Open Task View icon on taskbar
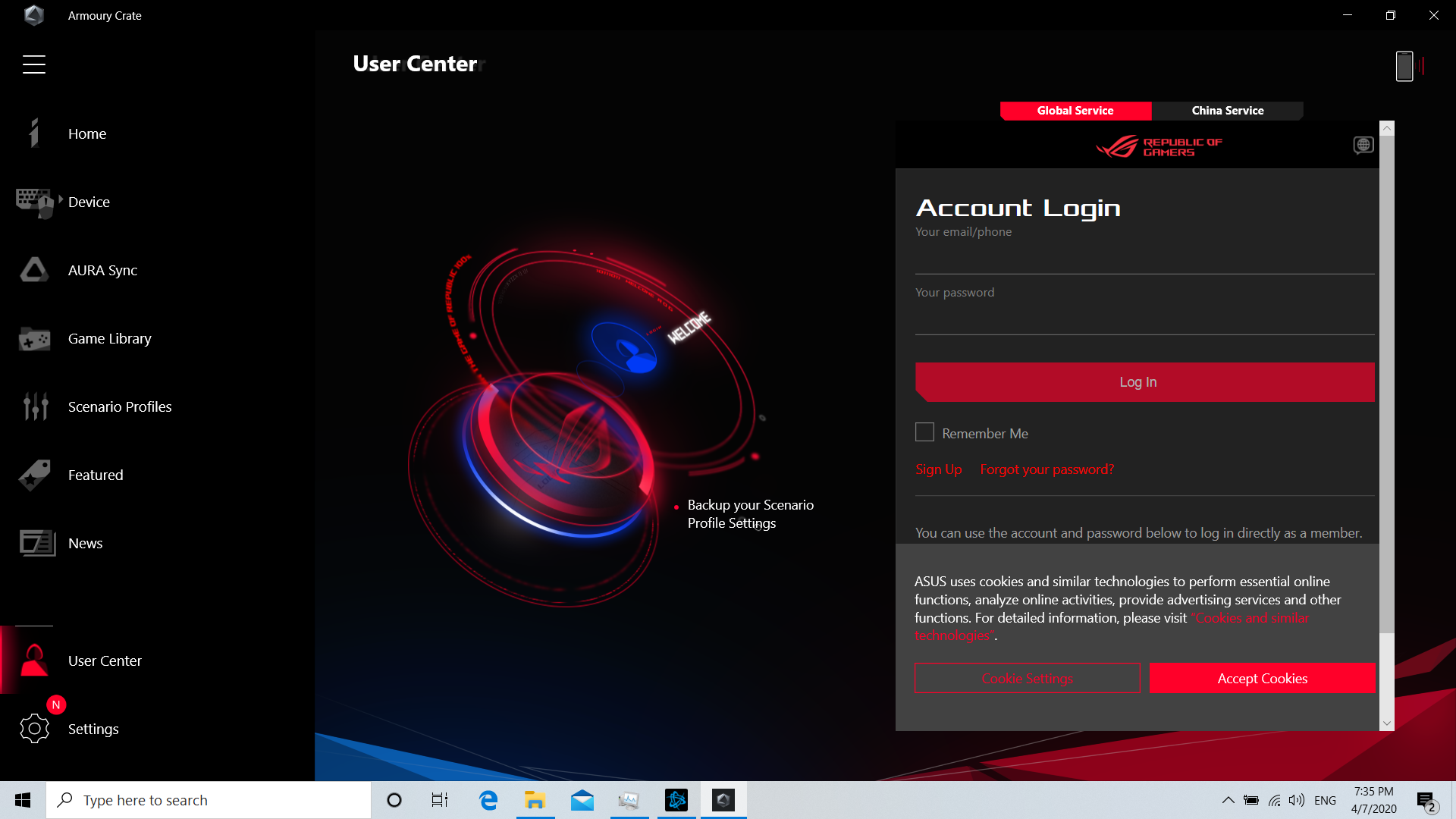The image size is (1456, 819). coord(440,800)
